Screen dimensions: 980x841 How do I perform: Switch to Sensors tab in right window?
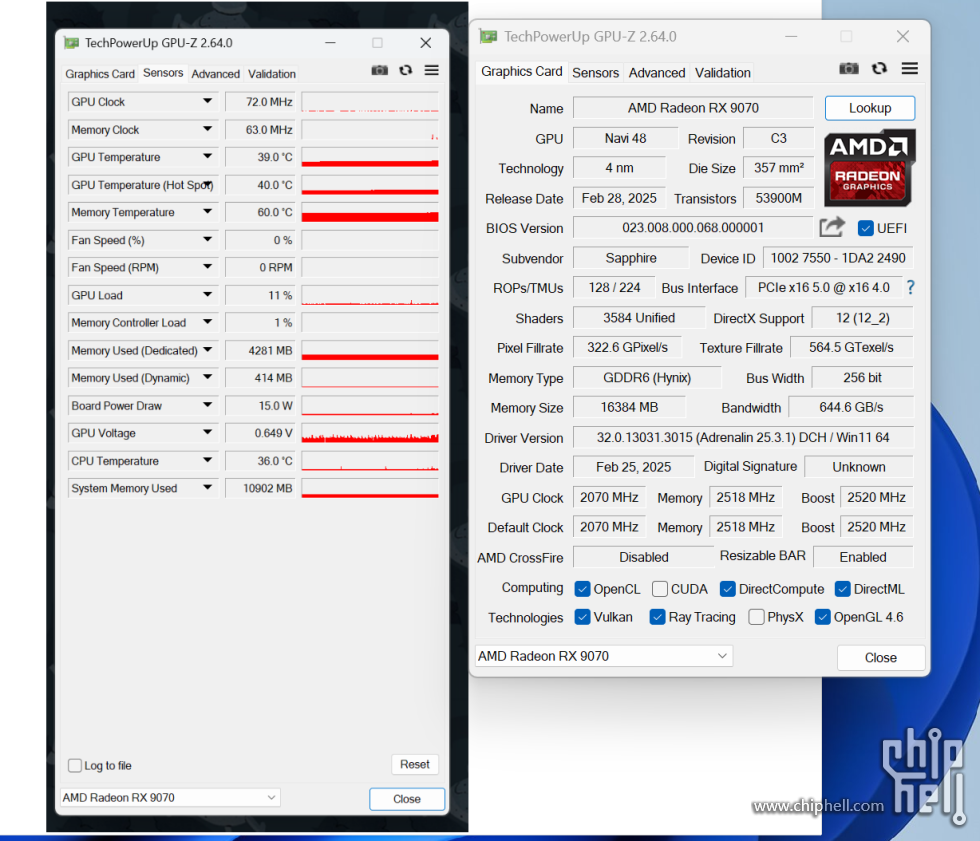(x=596, y=72)
